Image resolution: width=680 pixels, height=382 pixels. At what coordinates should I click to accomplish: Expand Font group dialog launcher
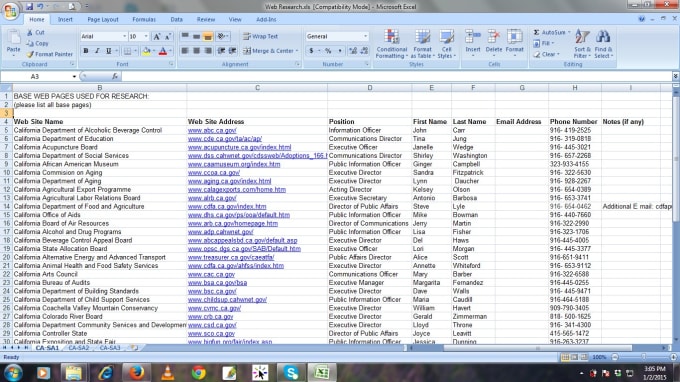tap(171, 64)
